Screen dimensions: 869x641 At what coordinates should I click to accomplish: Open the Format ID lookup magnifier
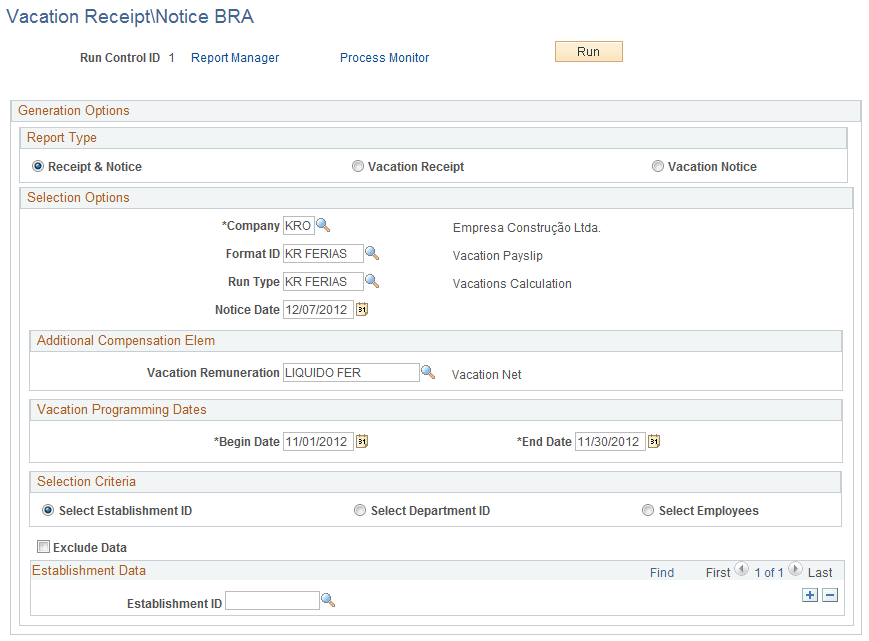(372, 254)
